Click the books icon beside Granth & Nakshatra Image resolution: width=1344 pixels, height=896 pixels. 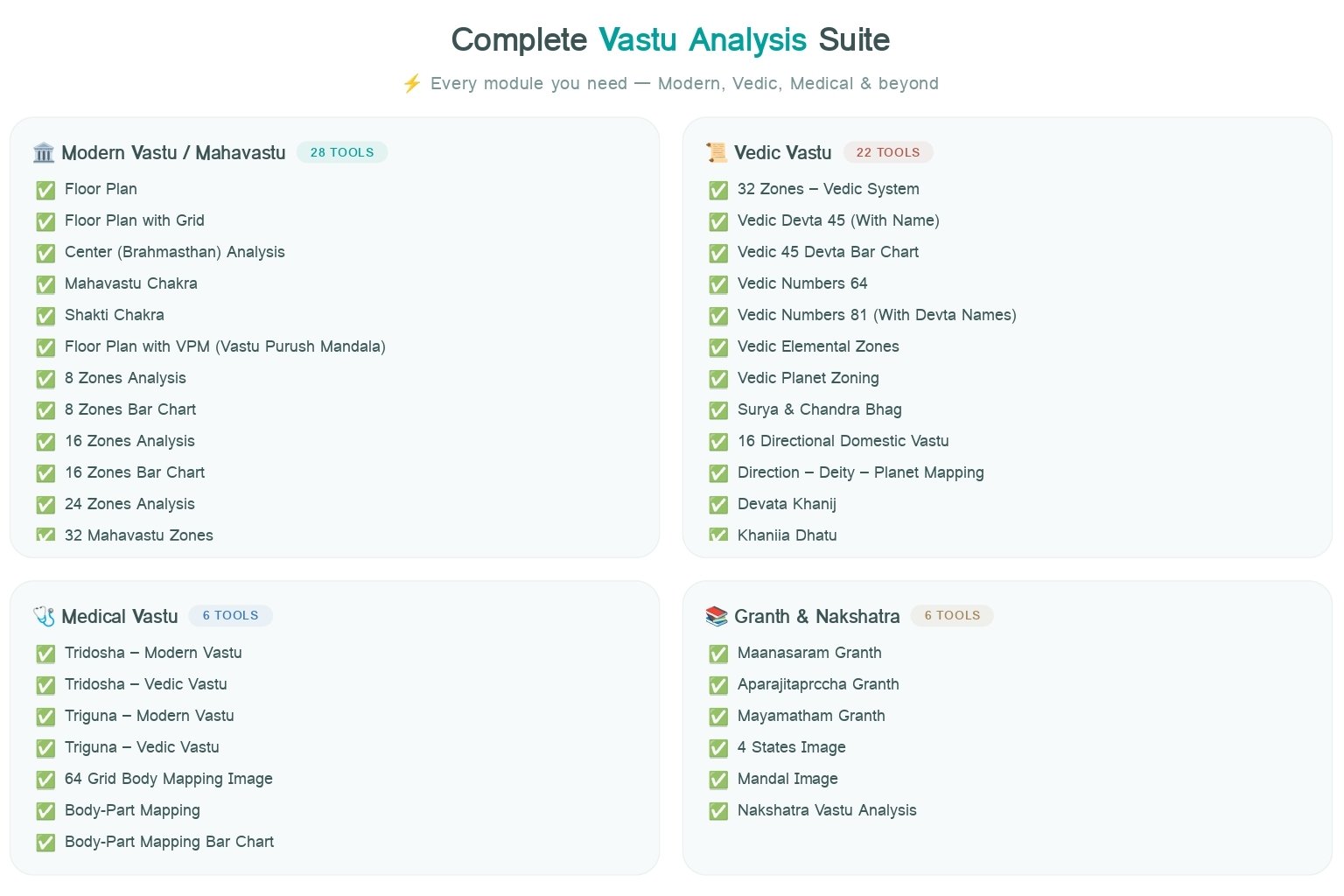[717, 617]
